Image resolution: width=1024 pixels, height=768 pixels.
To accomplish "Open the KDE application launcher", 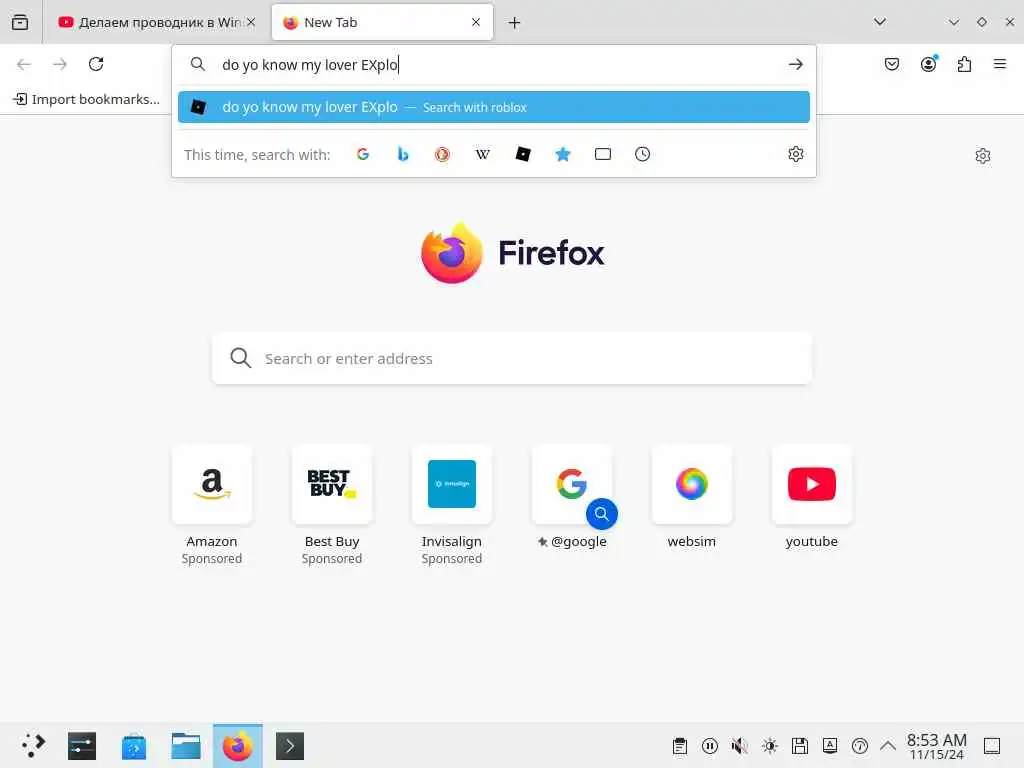I will pos(32,746).
